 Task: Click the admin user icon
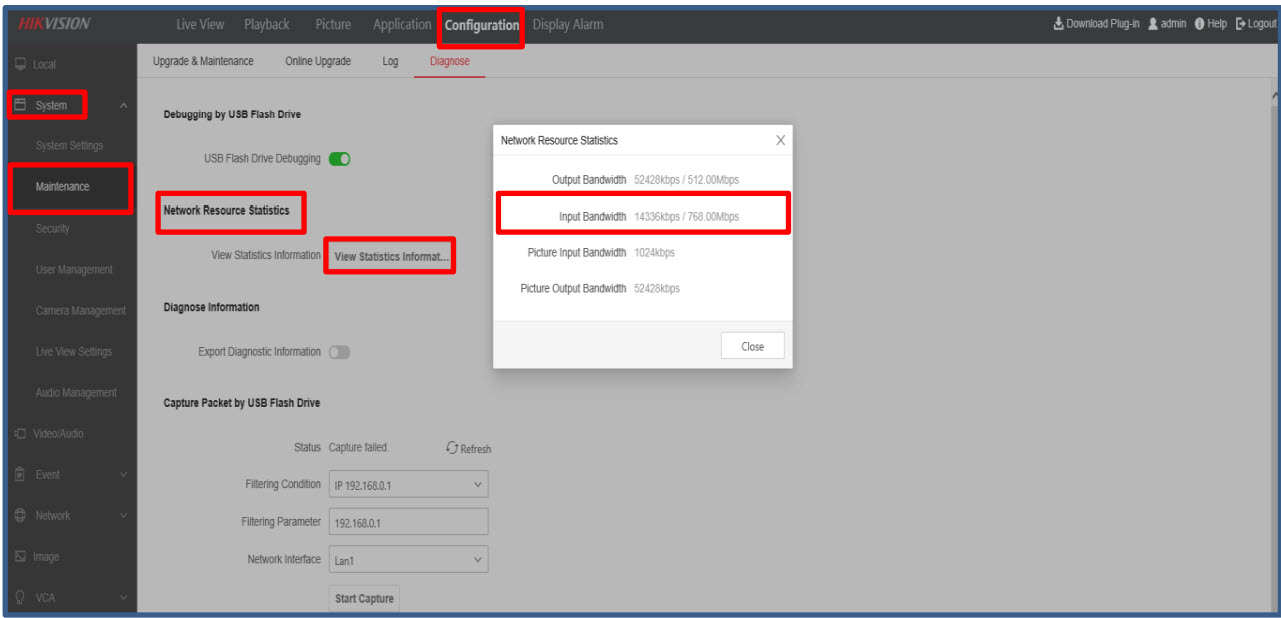tap(1152, 24)
